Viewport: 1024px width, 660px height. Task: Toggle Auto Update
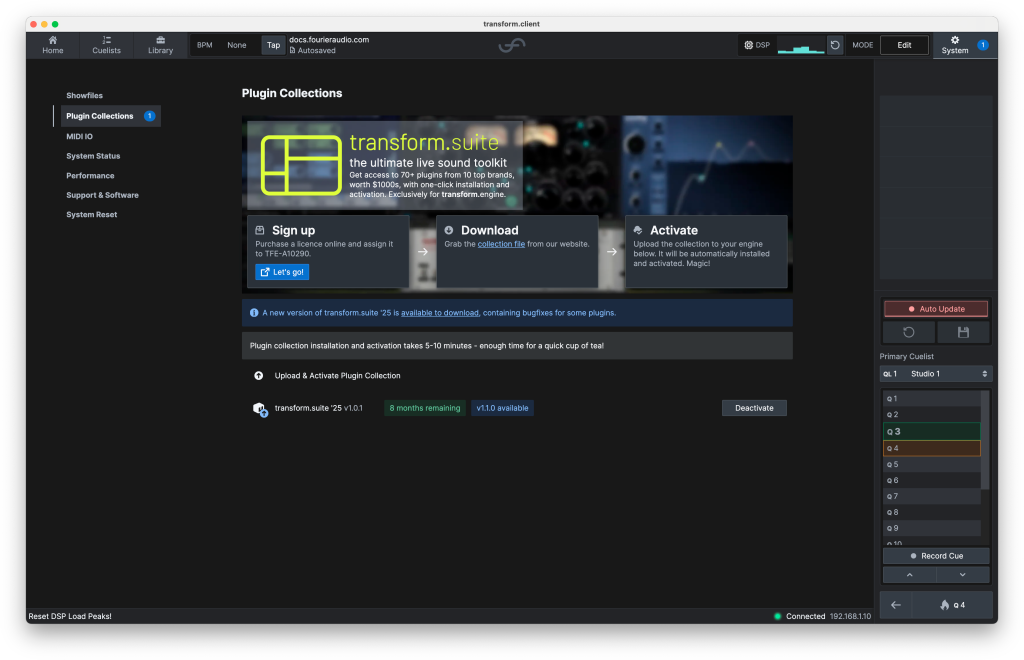click(936, 309)
